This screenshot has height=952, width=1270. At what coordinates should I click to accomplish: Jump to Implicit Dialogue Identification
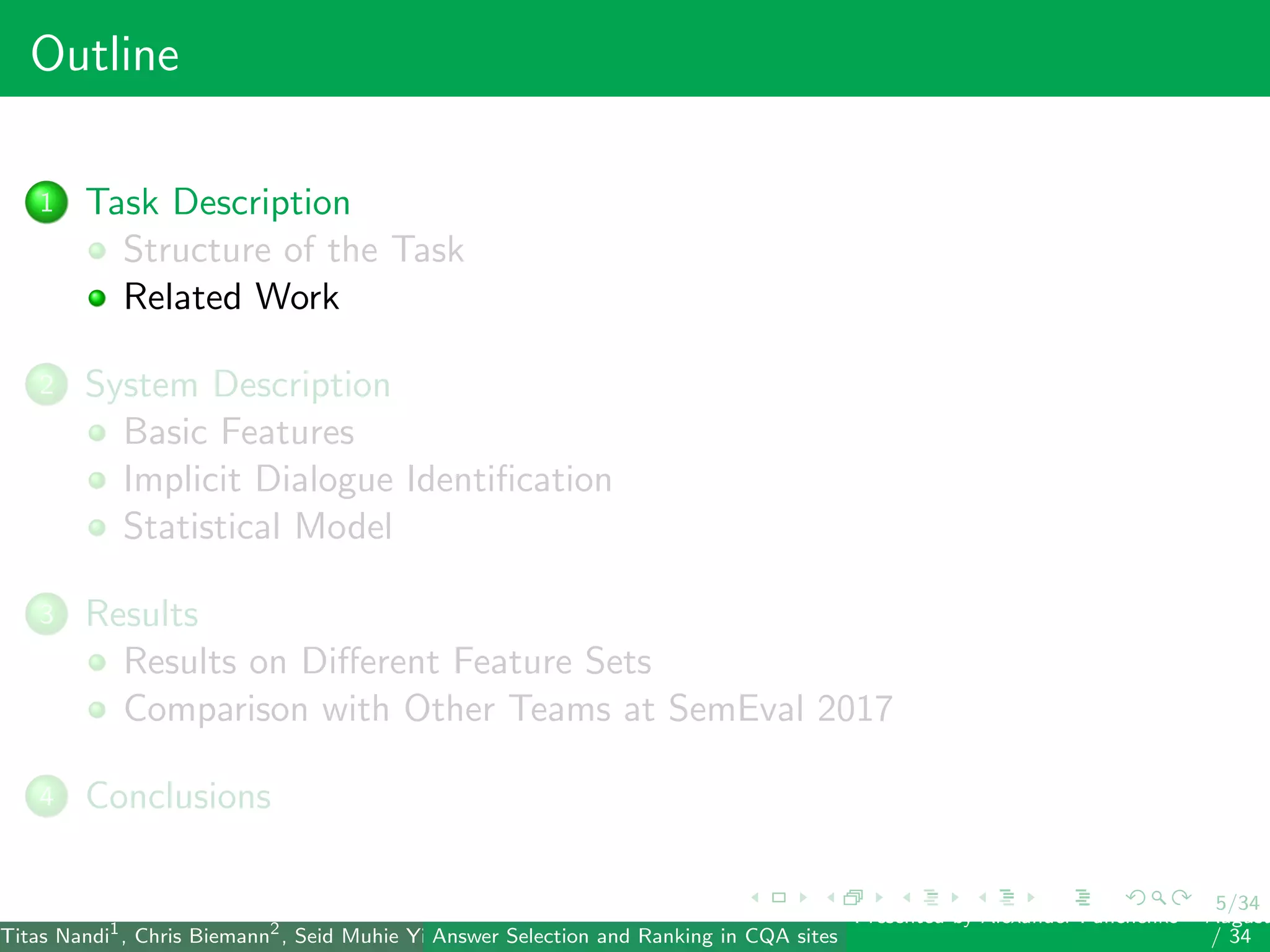[x=368, y=480]
